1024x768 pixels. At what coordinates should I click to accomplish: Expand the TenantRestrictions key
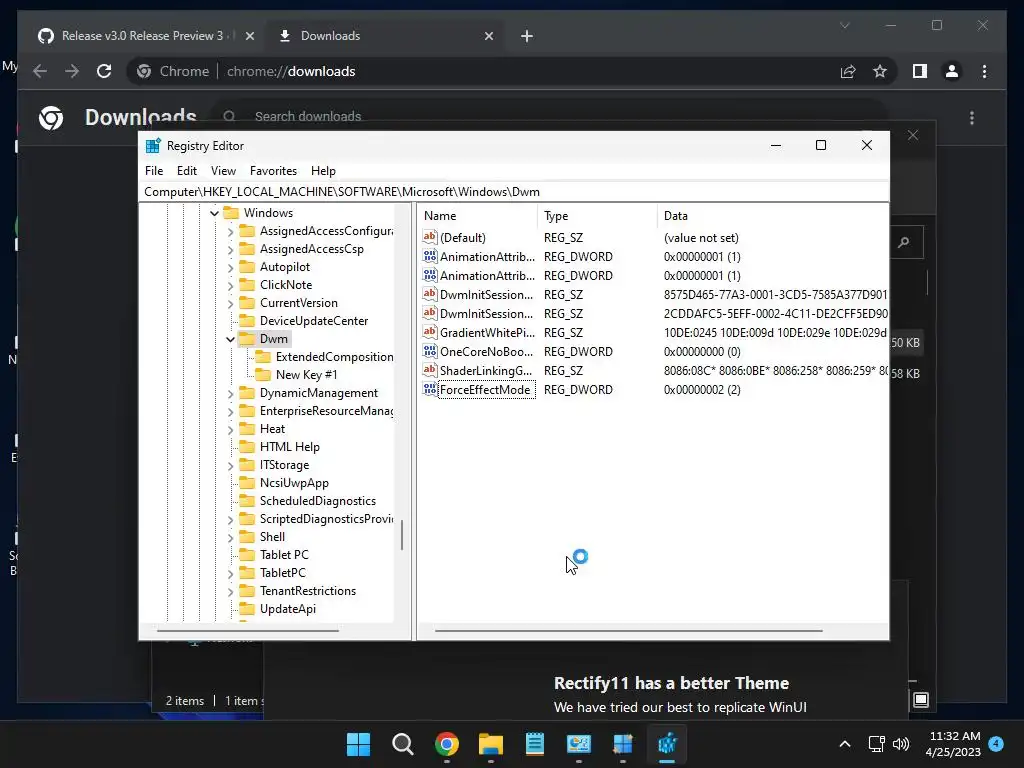pyautogui.click(x=230, y=591)
